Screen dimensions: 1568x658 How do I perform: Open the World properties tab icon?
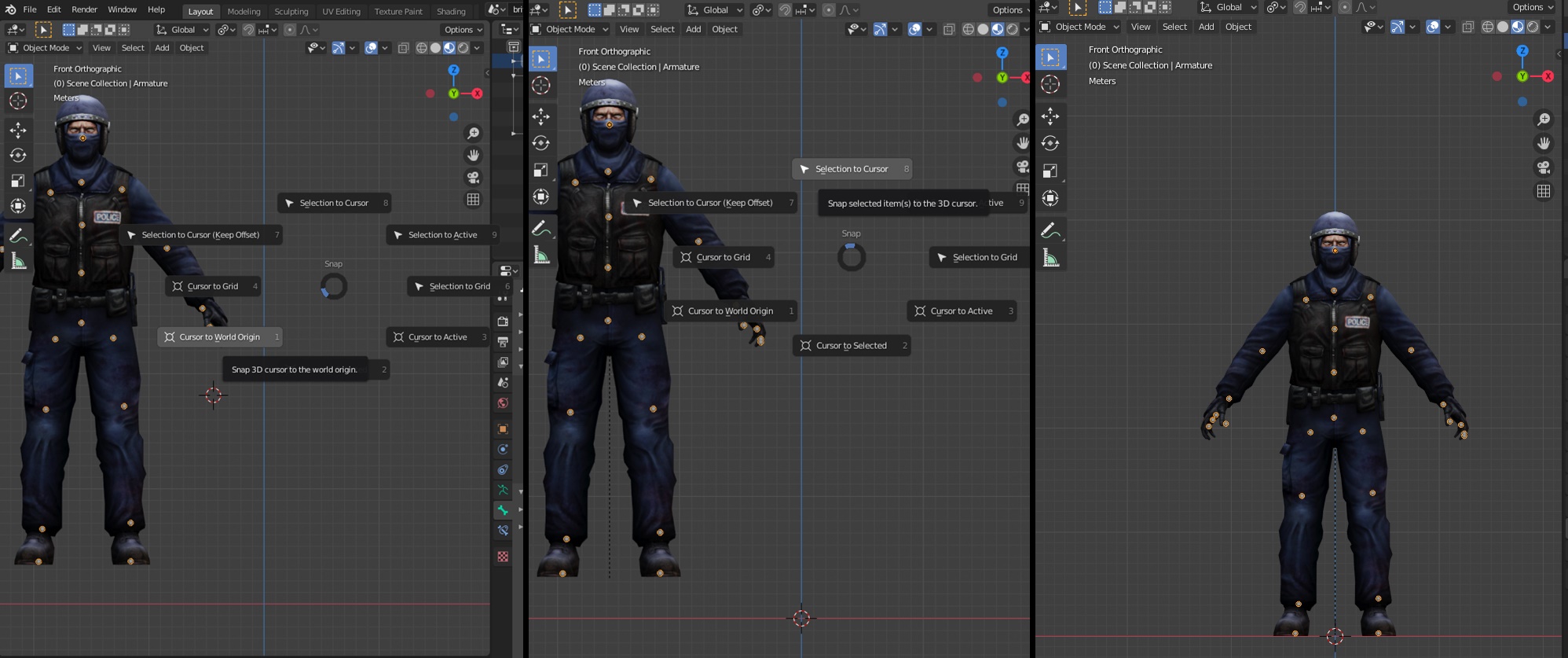(503, 403)
